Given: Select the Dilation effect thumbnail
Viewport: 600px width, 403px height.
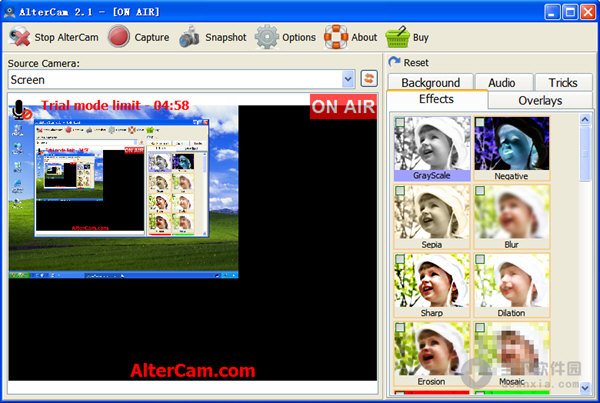Looking at the screenshot, I should tap(512, 286).
